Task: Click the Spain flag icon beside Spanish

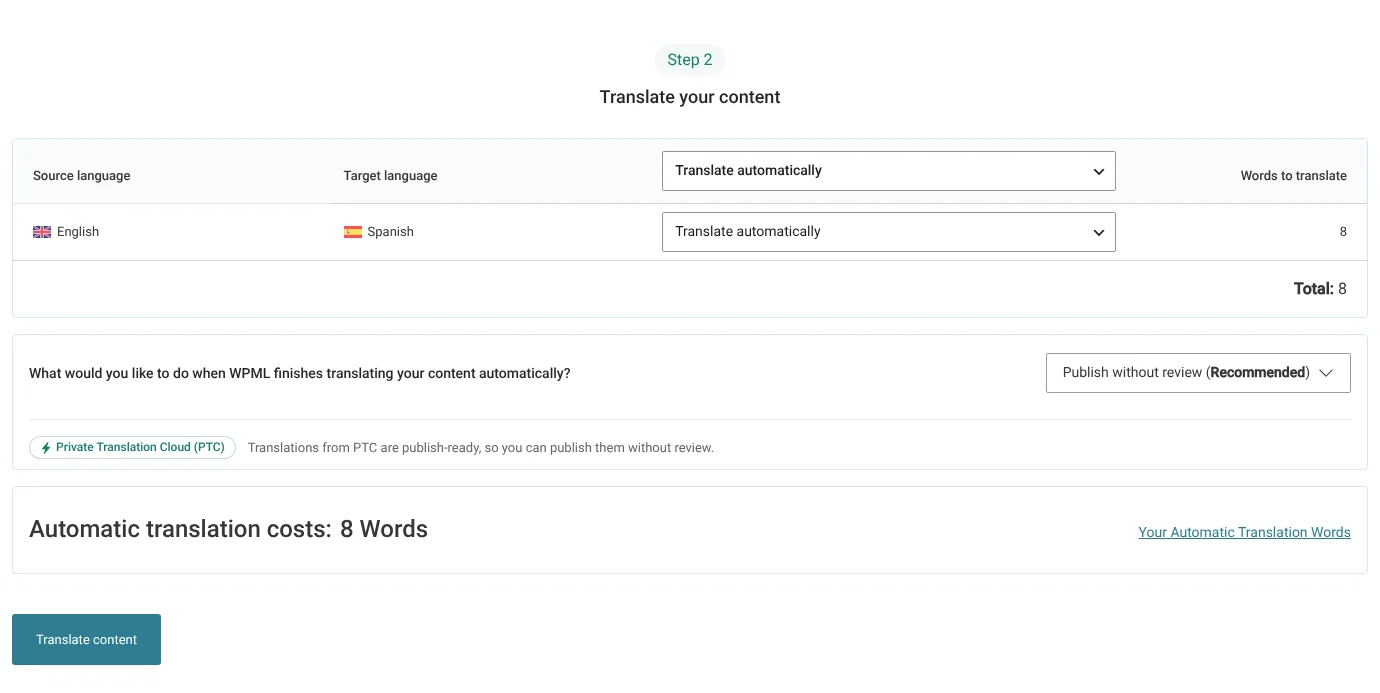Action: [353, 232]
